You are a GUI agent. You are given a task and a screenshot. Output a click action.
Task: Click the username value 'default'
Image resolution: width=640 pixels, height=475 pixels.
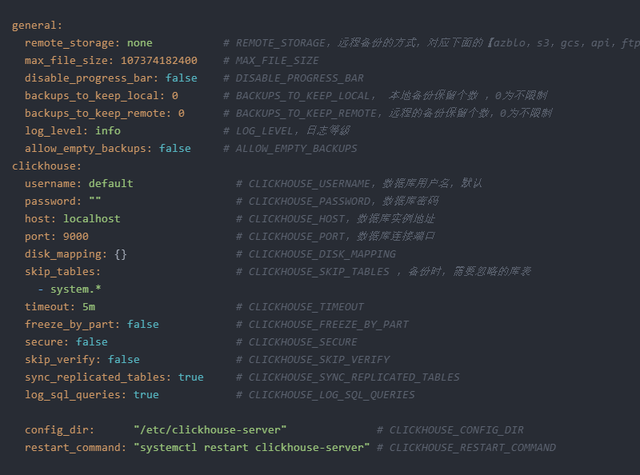tap(110, 184)
